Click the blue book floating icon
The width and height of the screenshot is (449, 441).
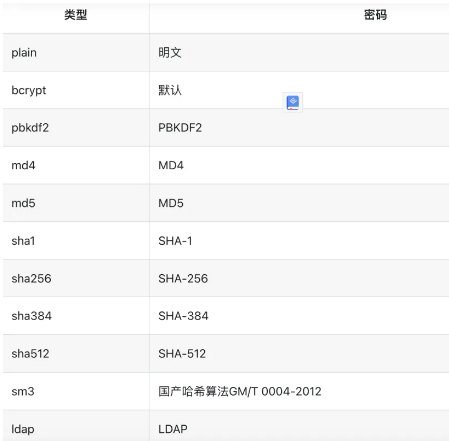click(x=293, y=102)
